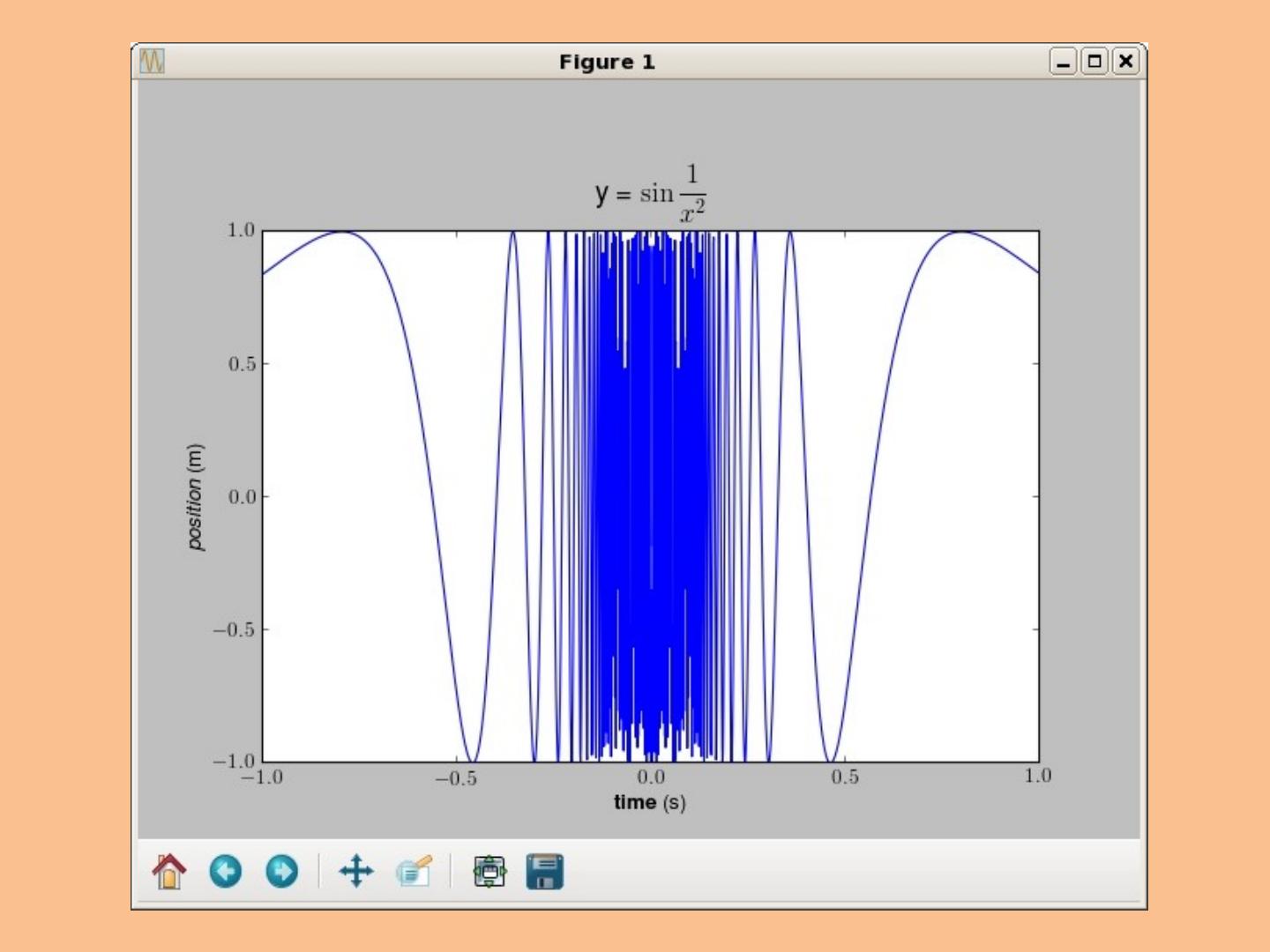
Task: Click the 'position (m)' y-axis label
Action: click(x=196, y=497)
